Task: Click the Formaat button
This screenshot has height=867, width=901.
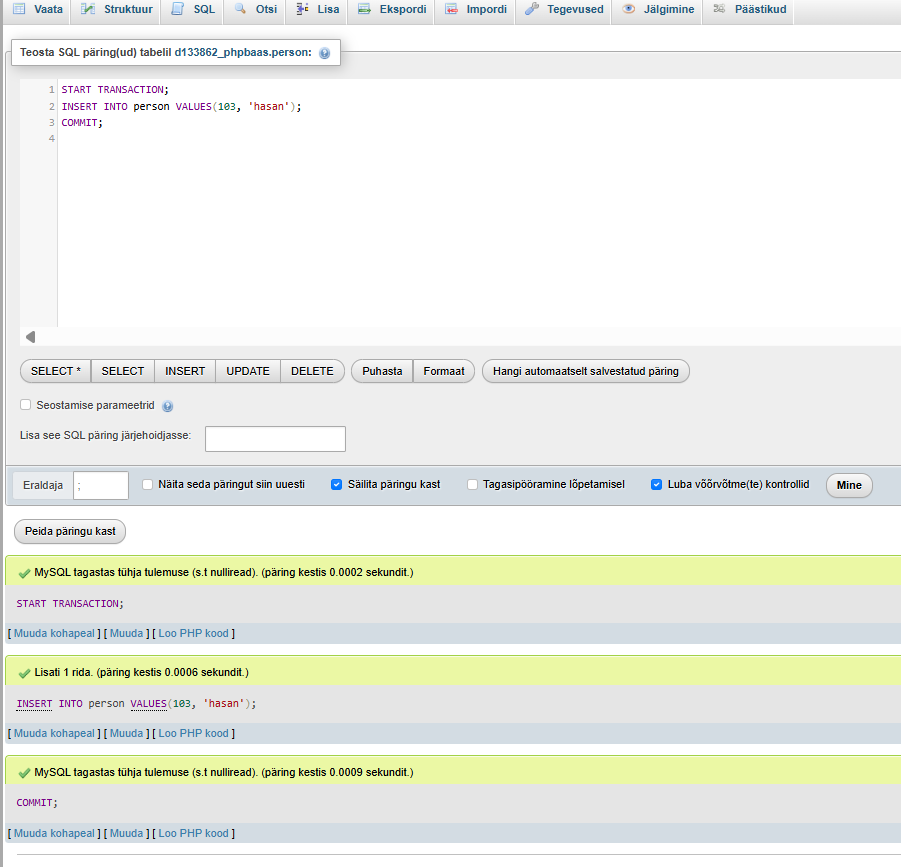Action: pyautogui.click(x=444, y=371)
